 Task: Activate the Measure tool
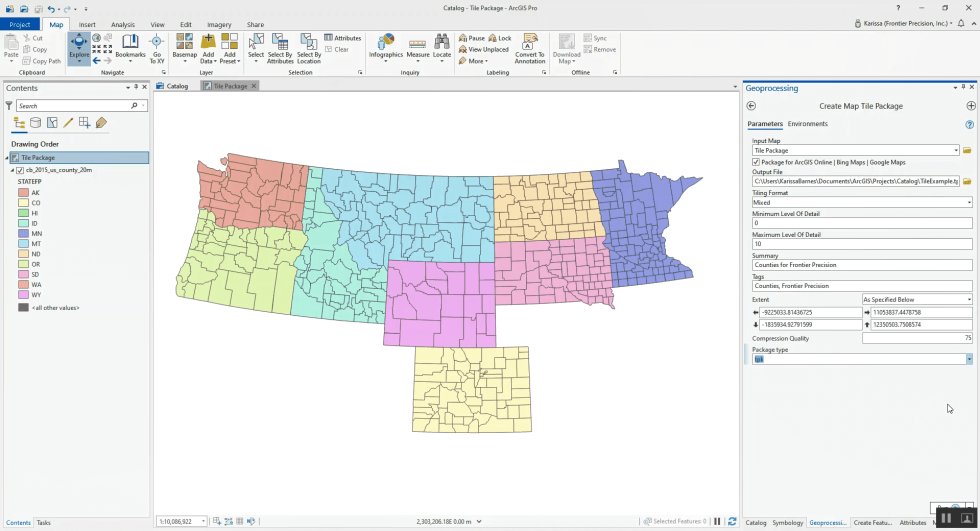(x=418, y=48)
